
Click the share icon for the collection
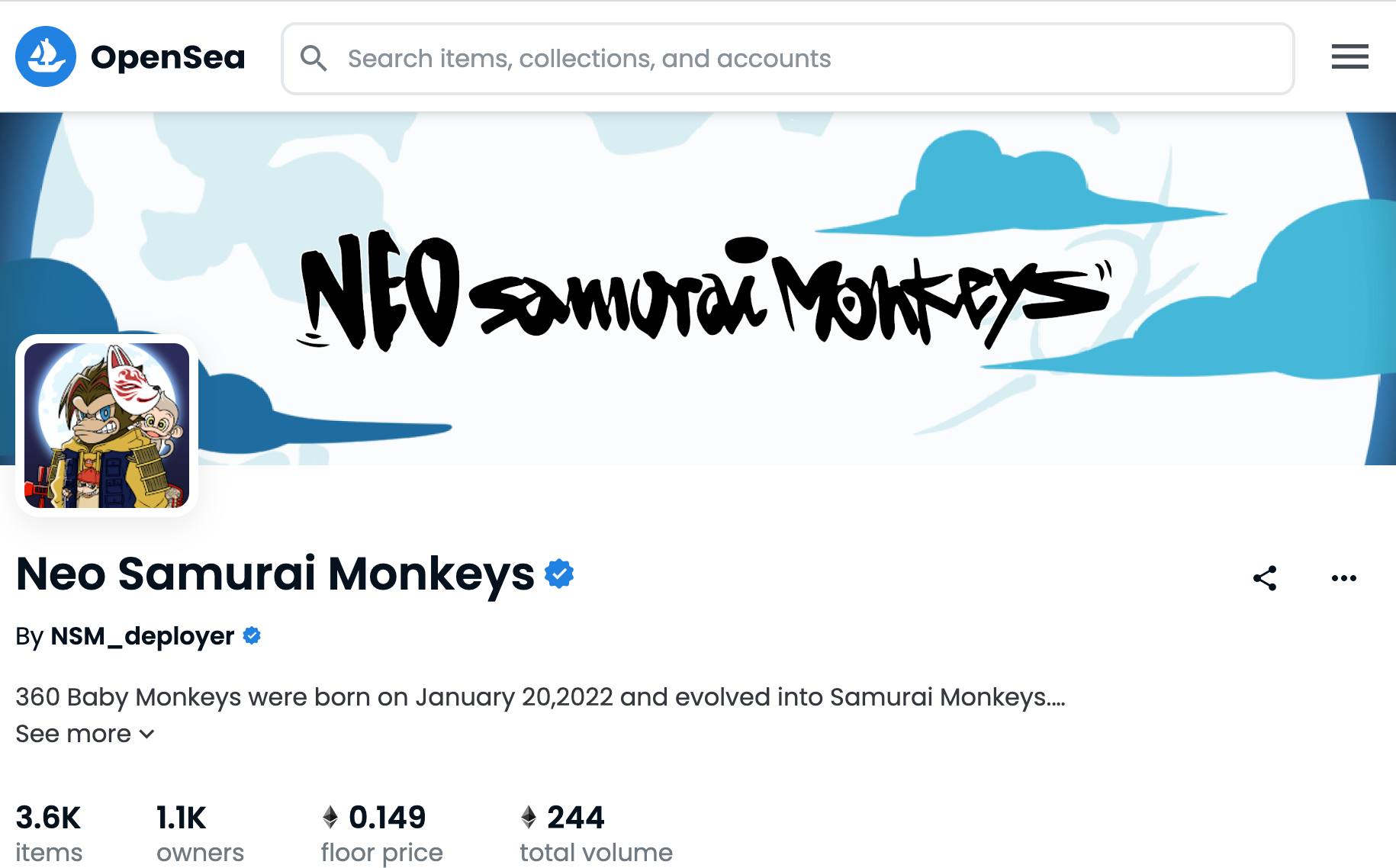(x=1265, y=578)
